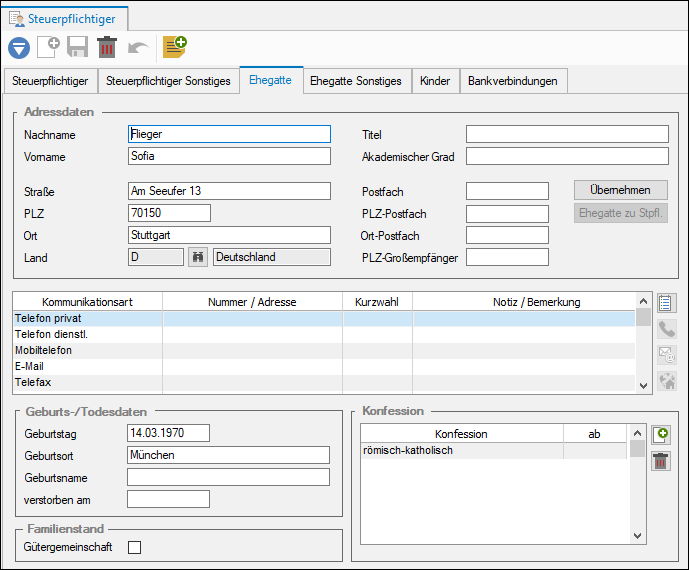
Task: Select the römisch-katholisch entry
Action: point(493,450)
